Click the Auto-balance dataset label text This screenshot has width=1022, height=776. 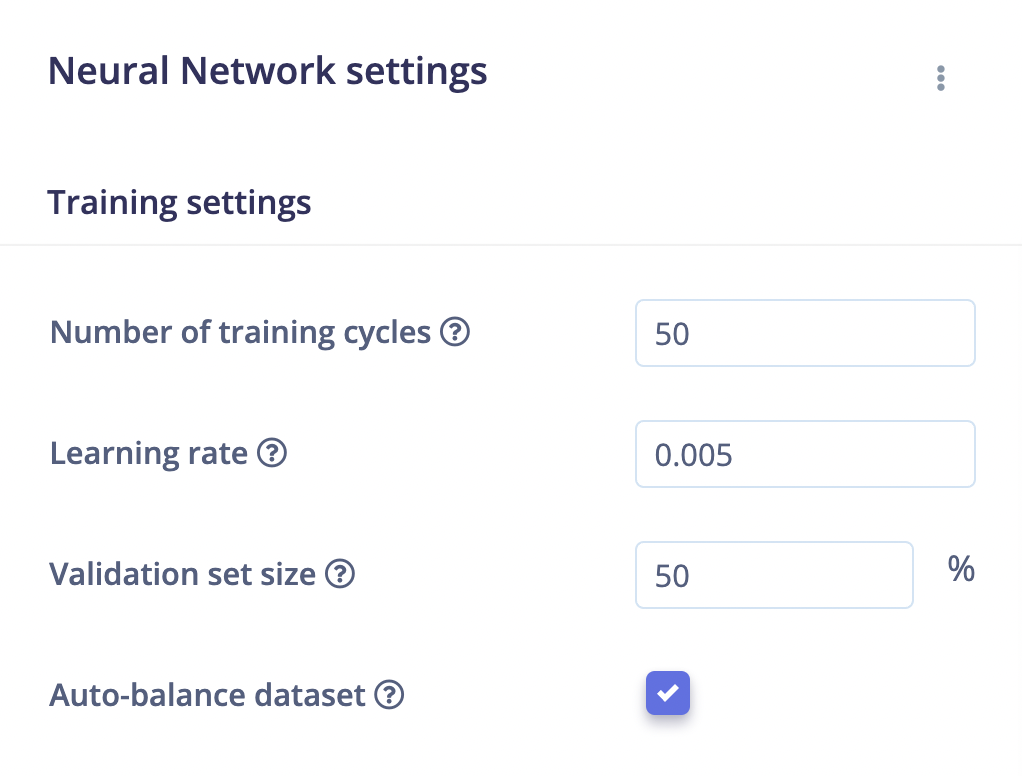[x=207, y=695]
